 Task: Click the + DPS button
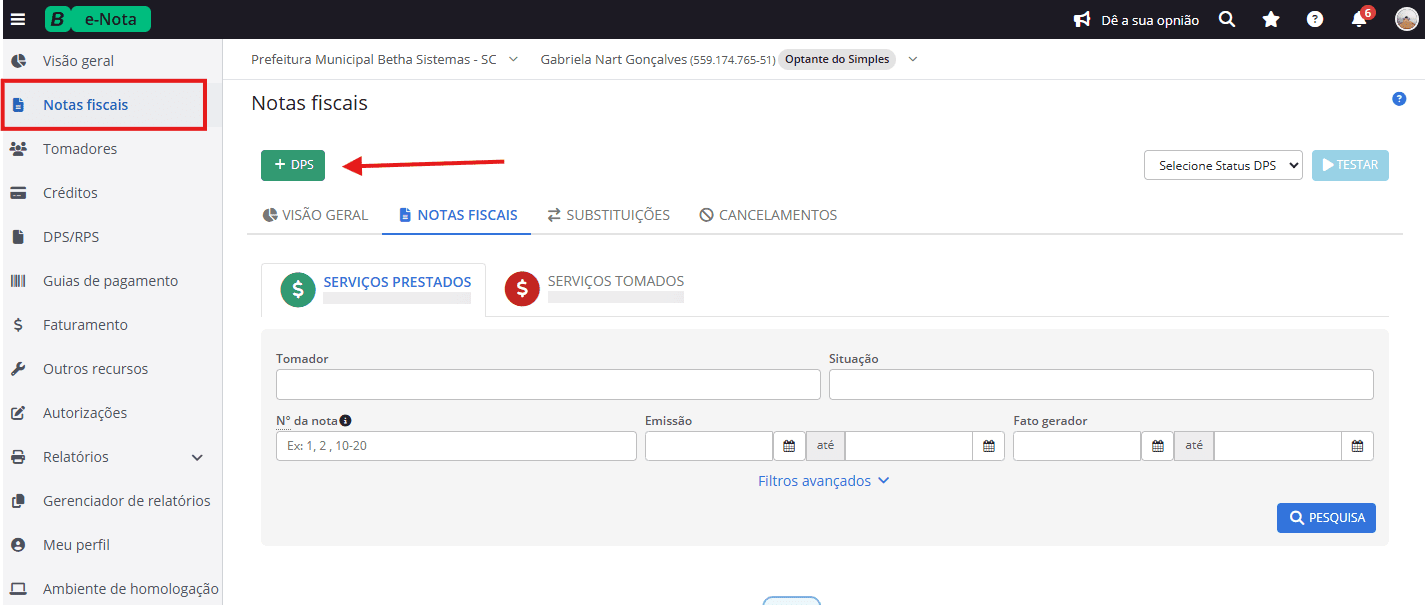tap(292, 165)
